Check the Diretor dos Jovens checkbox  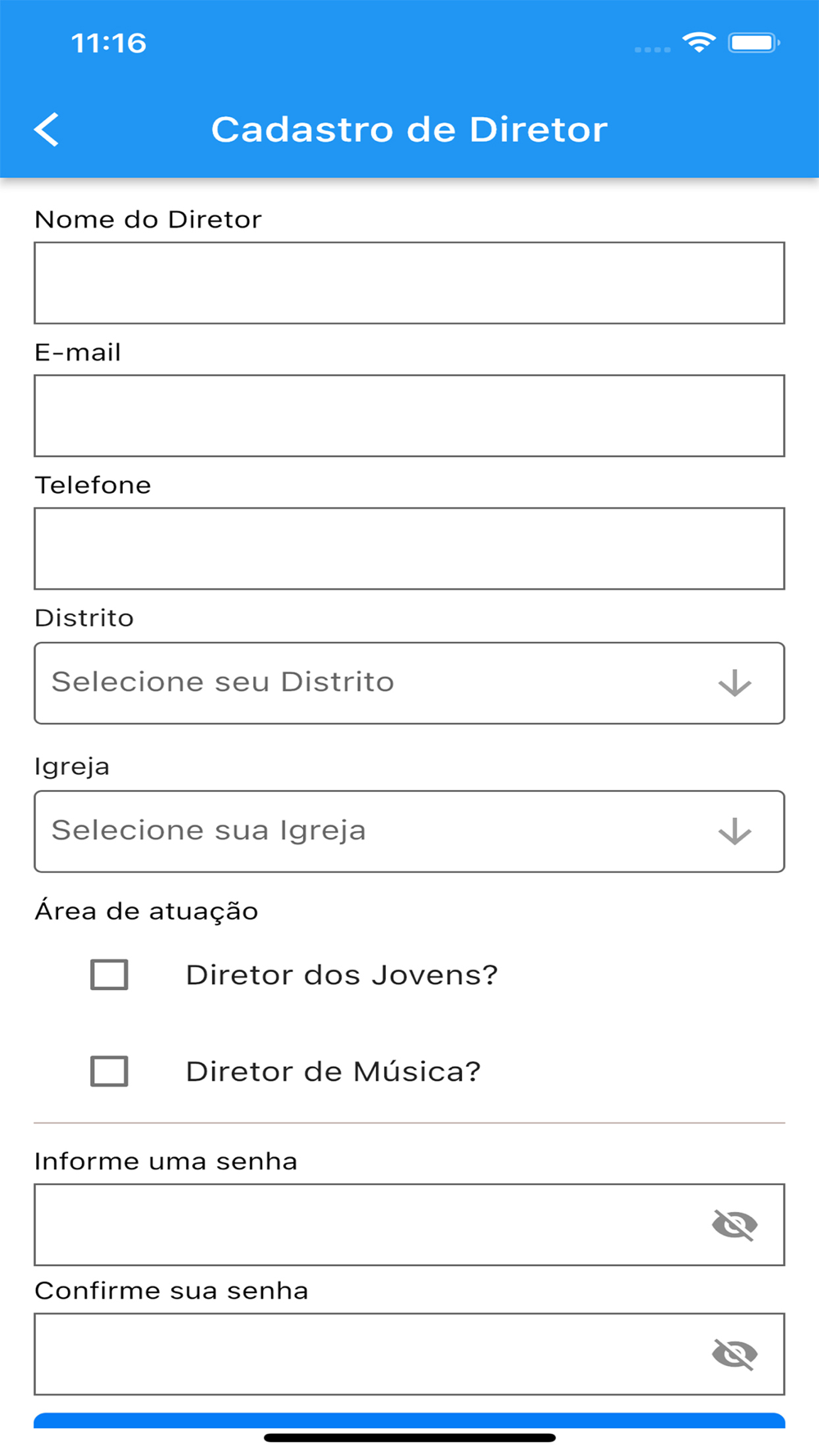[109, 974]
